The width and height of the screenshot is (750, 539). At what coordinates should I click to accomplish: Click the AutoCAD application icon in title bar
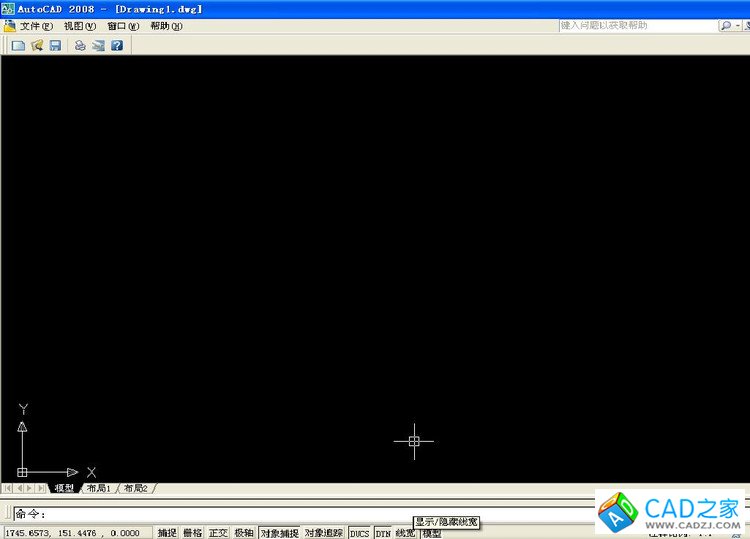(8, 8)
